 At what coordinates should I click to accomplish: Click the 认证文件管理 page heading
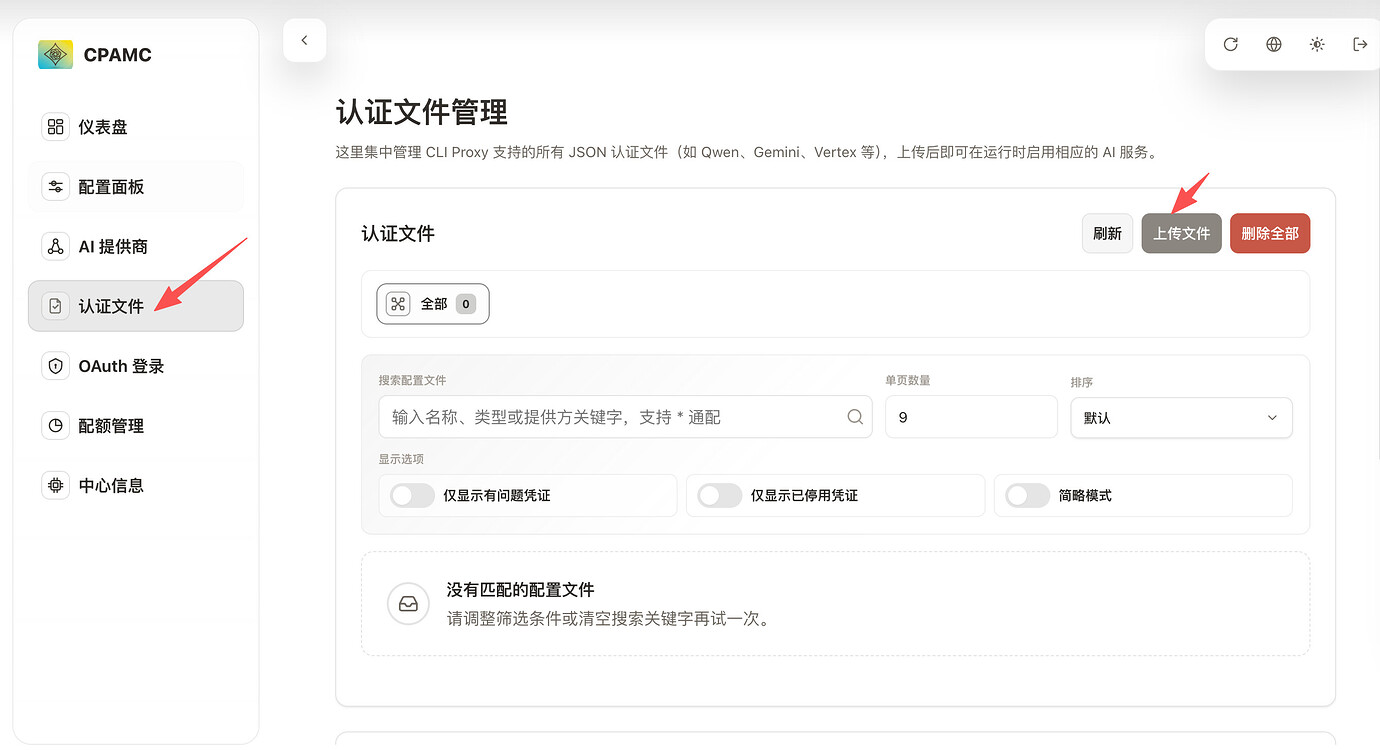pyautogui.click(x=422, y=112)
